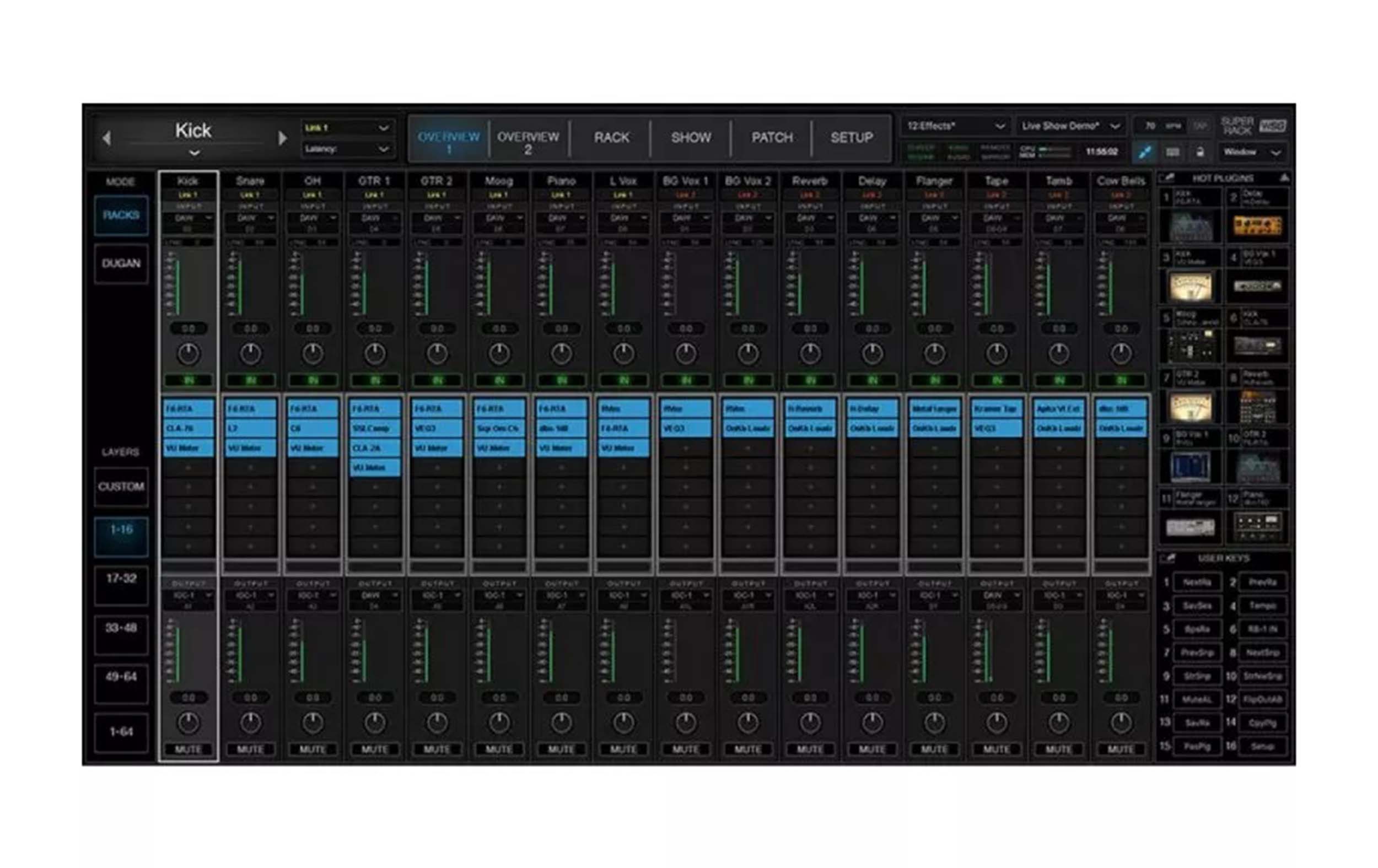Go to the next rack with right arrow
The width and height of the screenshot is (1378, 868).
282,138
